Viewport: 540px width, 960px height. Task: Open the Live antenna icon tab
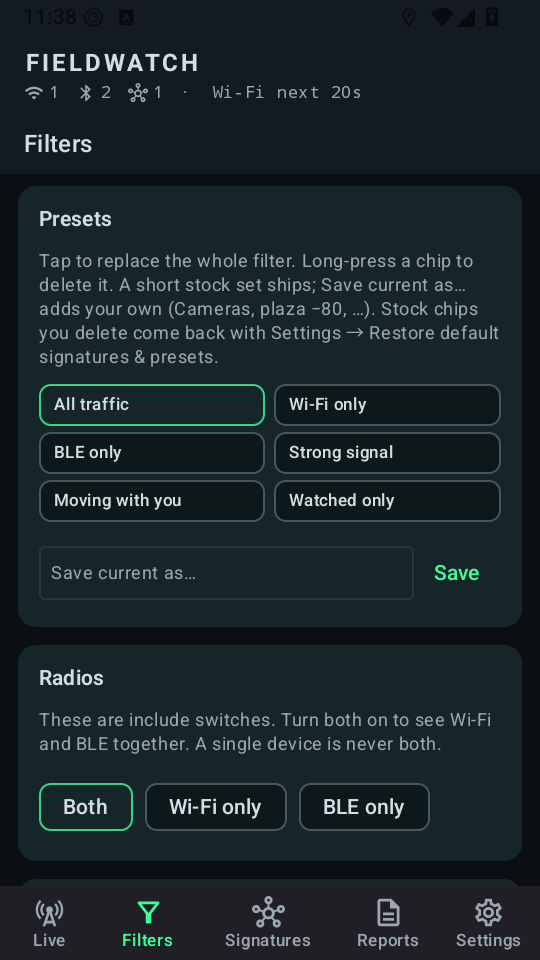(49, 913)
